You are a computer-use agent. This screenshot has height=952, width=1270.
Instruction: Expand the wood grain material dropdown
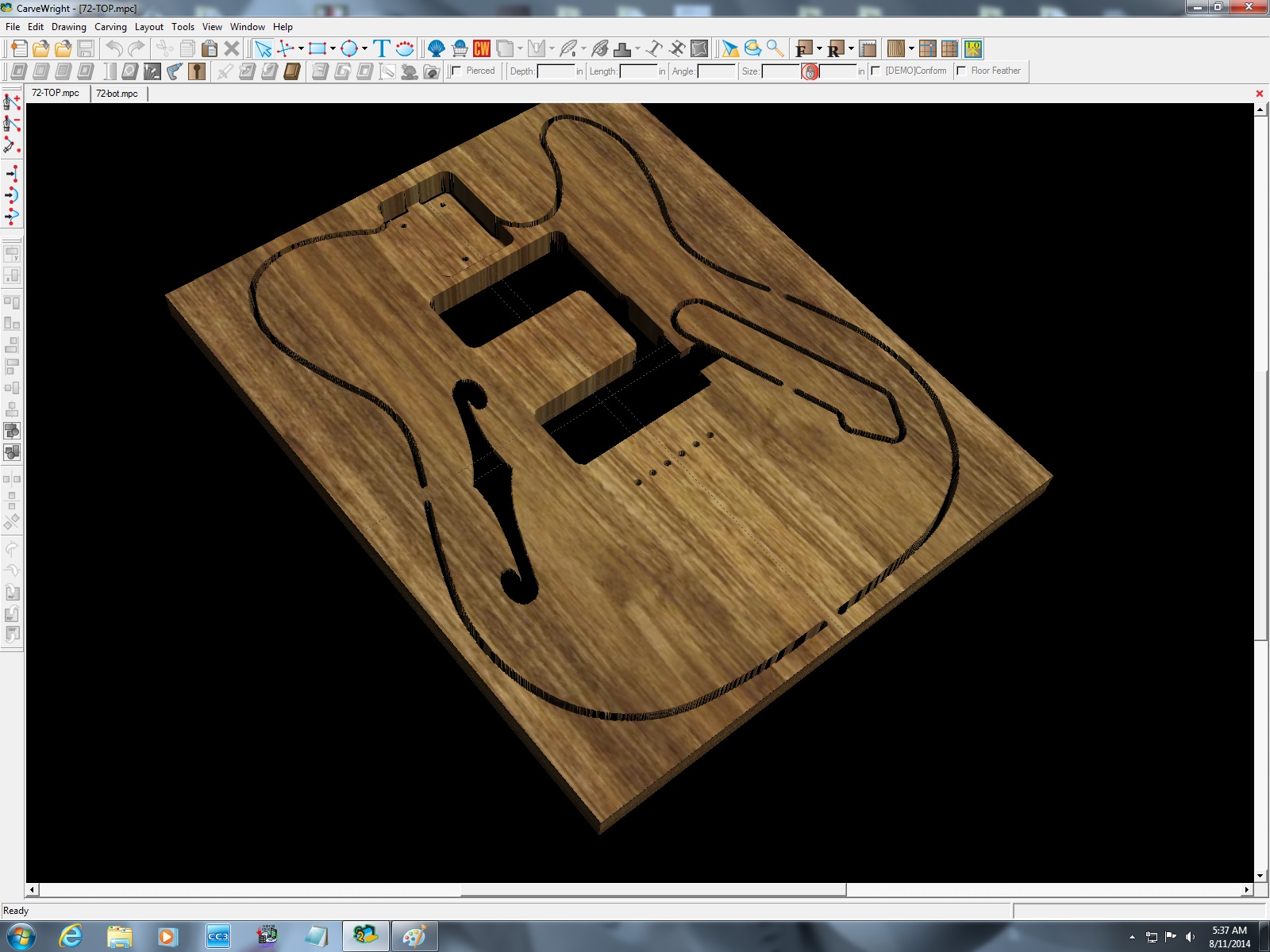click(x=911, y=48)
